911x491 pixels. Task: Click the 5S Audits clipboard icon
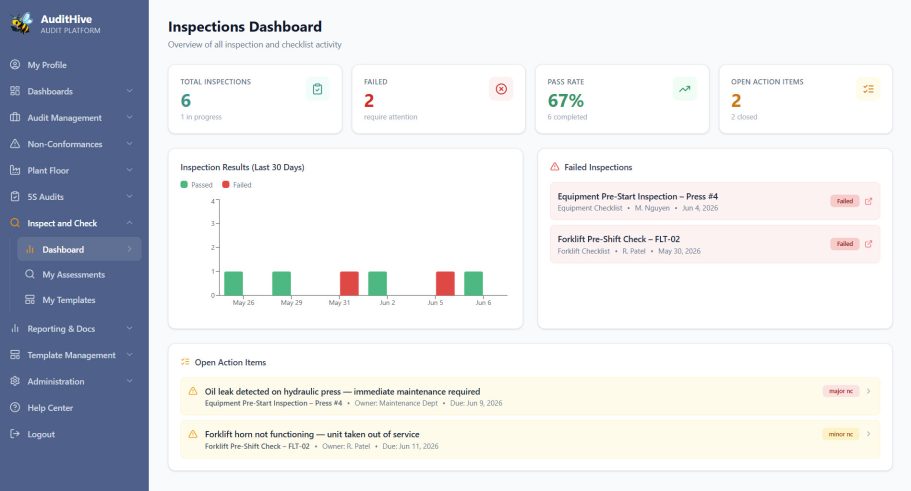pos(15,196)
